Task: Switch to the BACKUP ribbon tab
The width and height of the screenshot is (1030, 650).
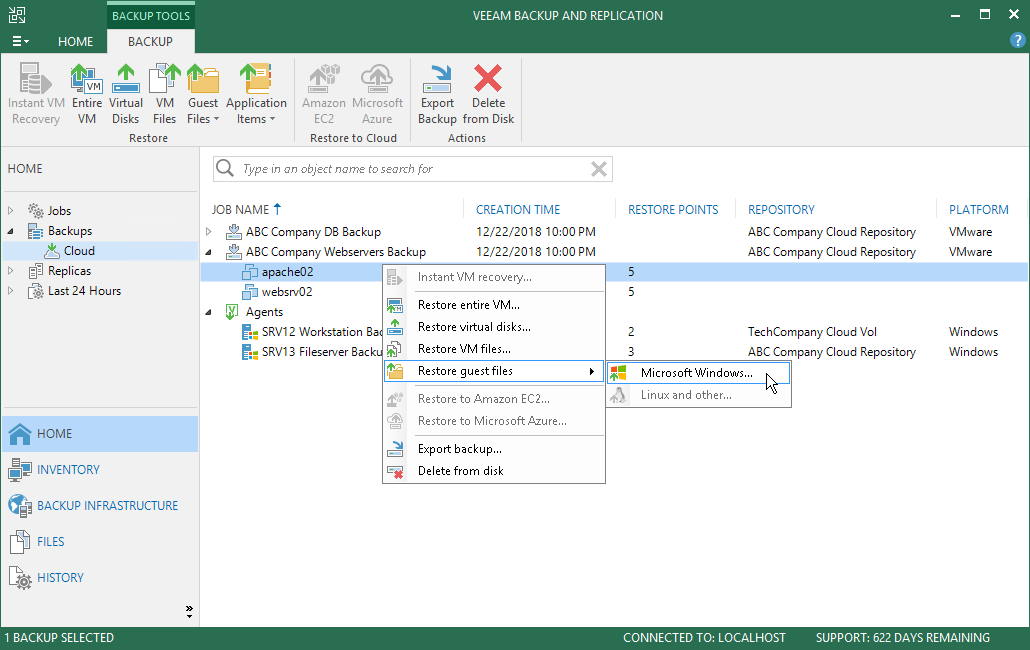Action: (x=150, y=41)
